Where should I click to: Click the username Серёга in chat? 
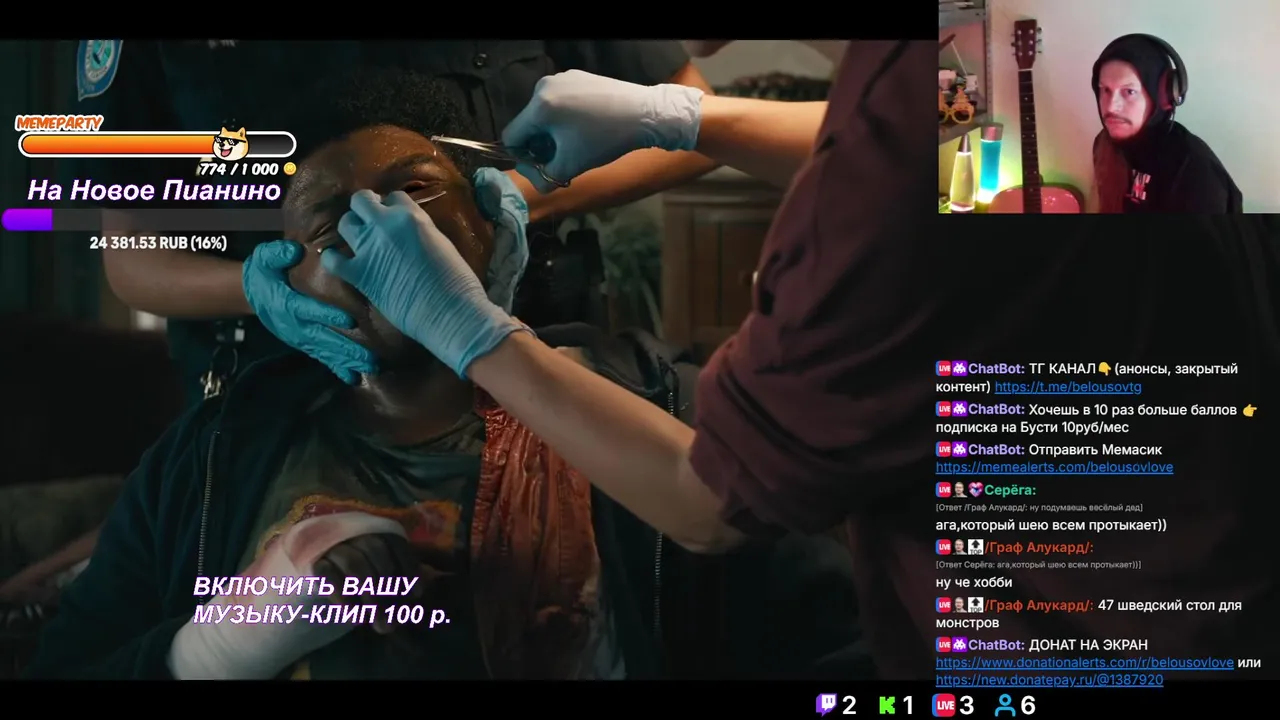pyautogui.click(x=1010, y=490)
